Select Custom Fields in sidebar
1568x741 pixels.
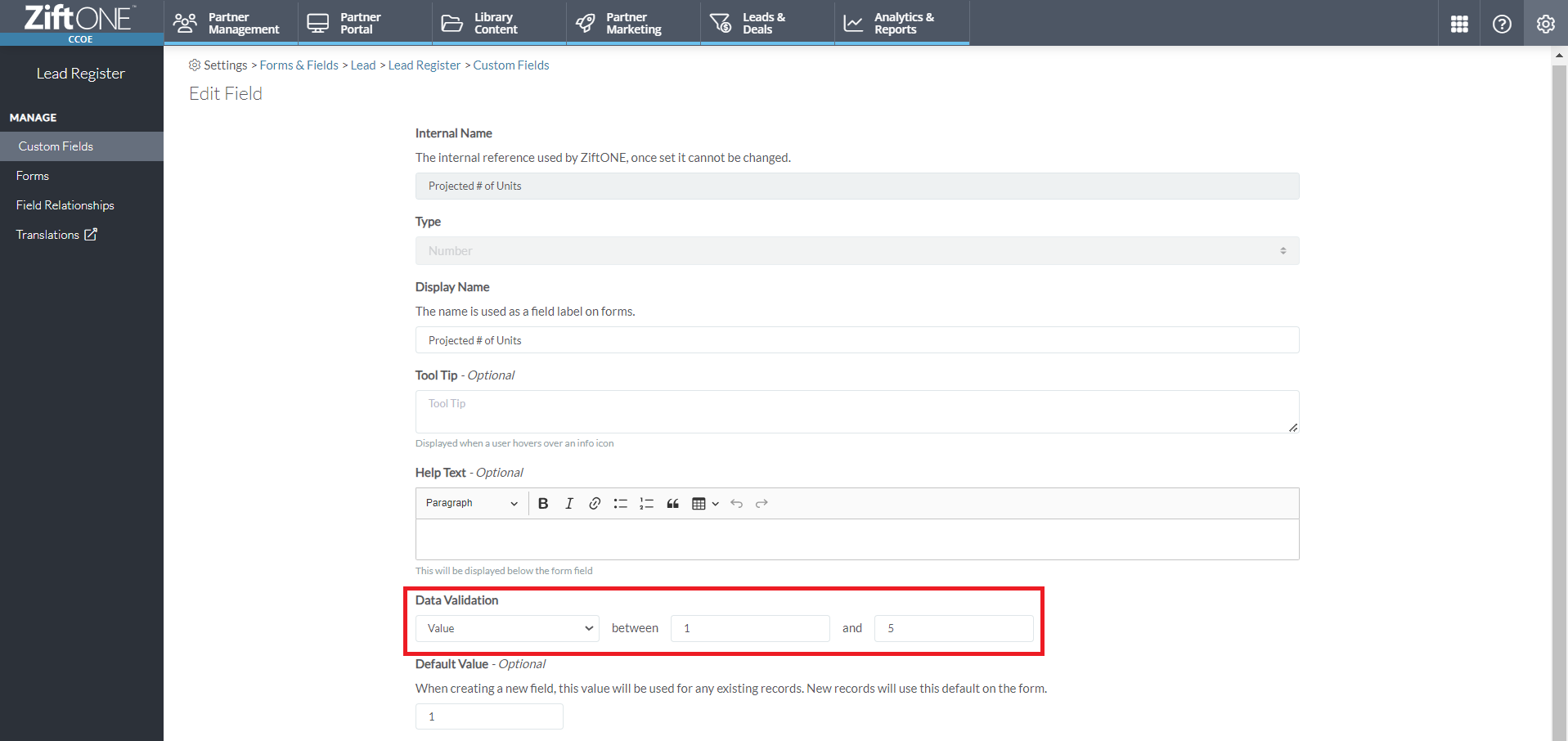coord(82,146)
